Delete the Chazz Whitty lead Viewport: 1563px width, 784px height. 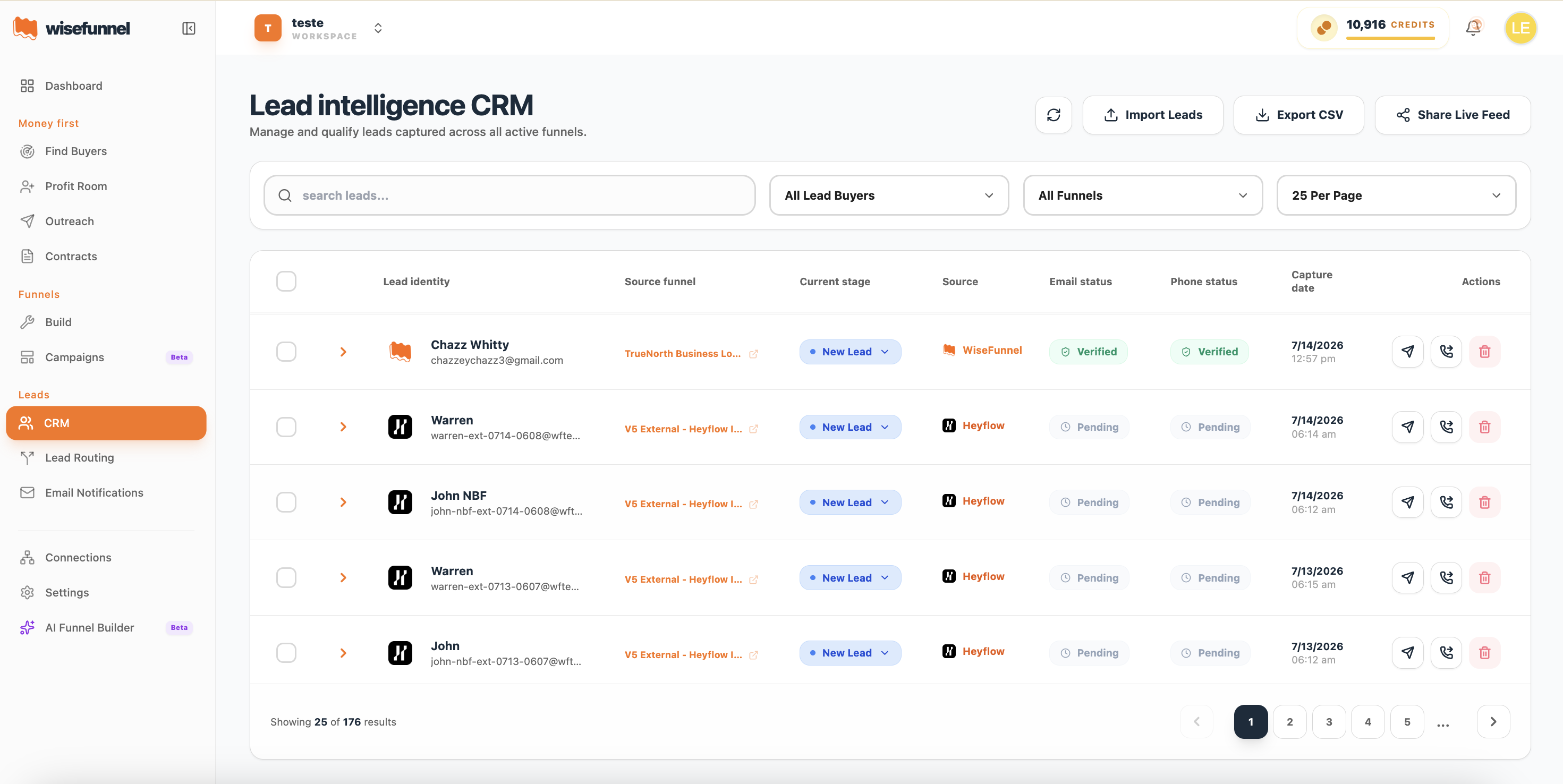[1485, 351]
